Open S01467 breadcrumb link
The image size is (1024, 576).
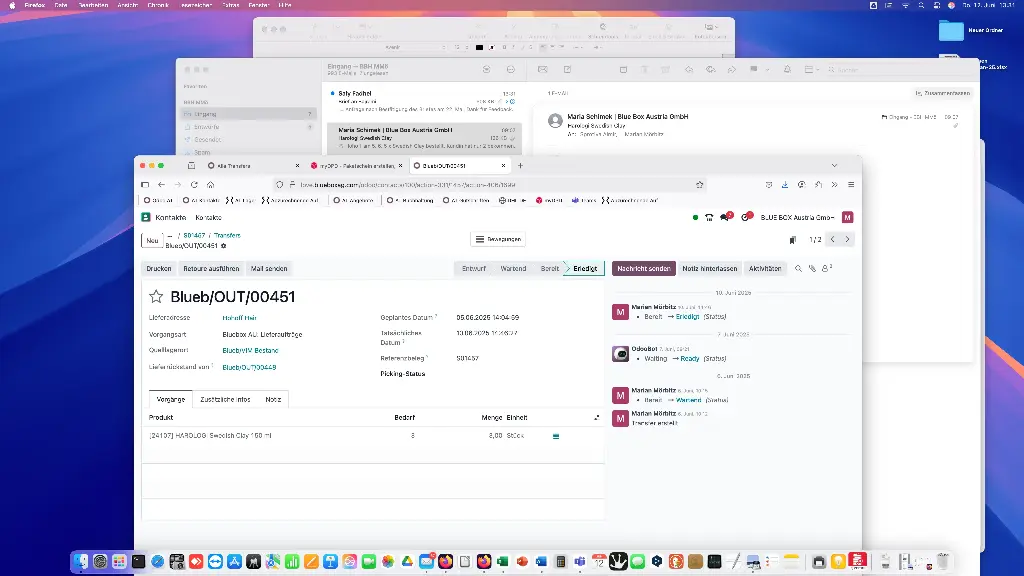pos(194,235)
